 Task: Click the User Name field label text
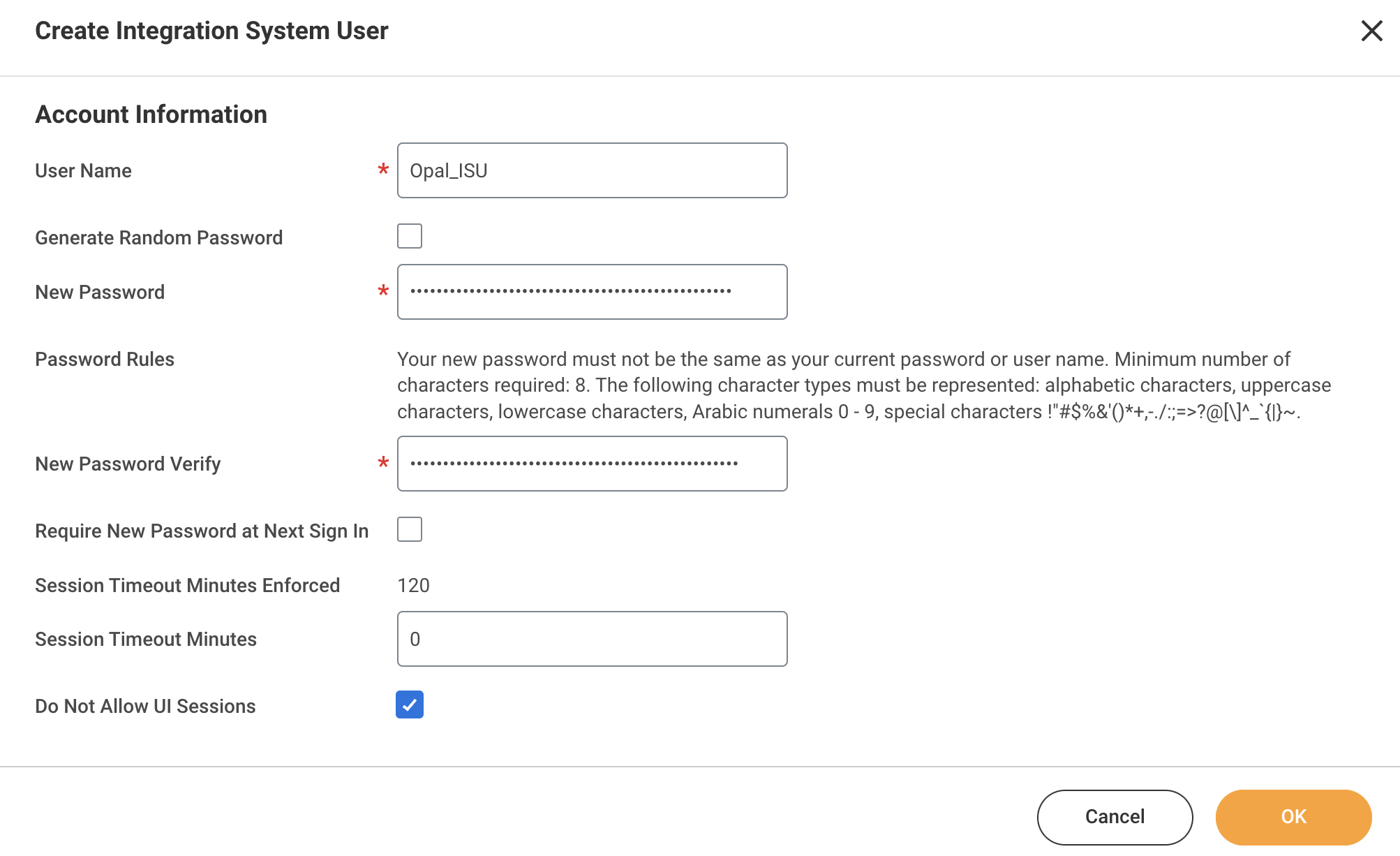coord(83,170)
